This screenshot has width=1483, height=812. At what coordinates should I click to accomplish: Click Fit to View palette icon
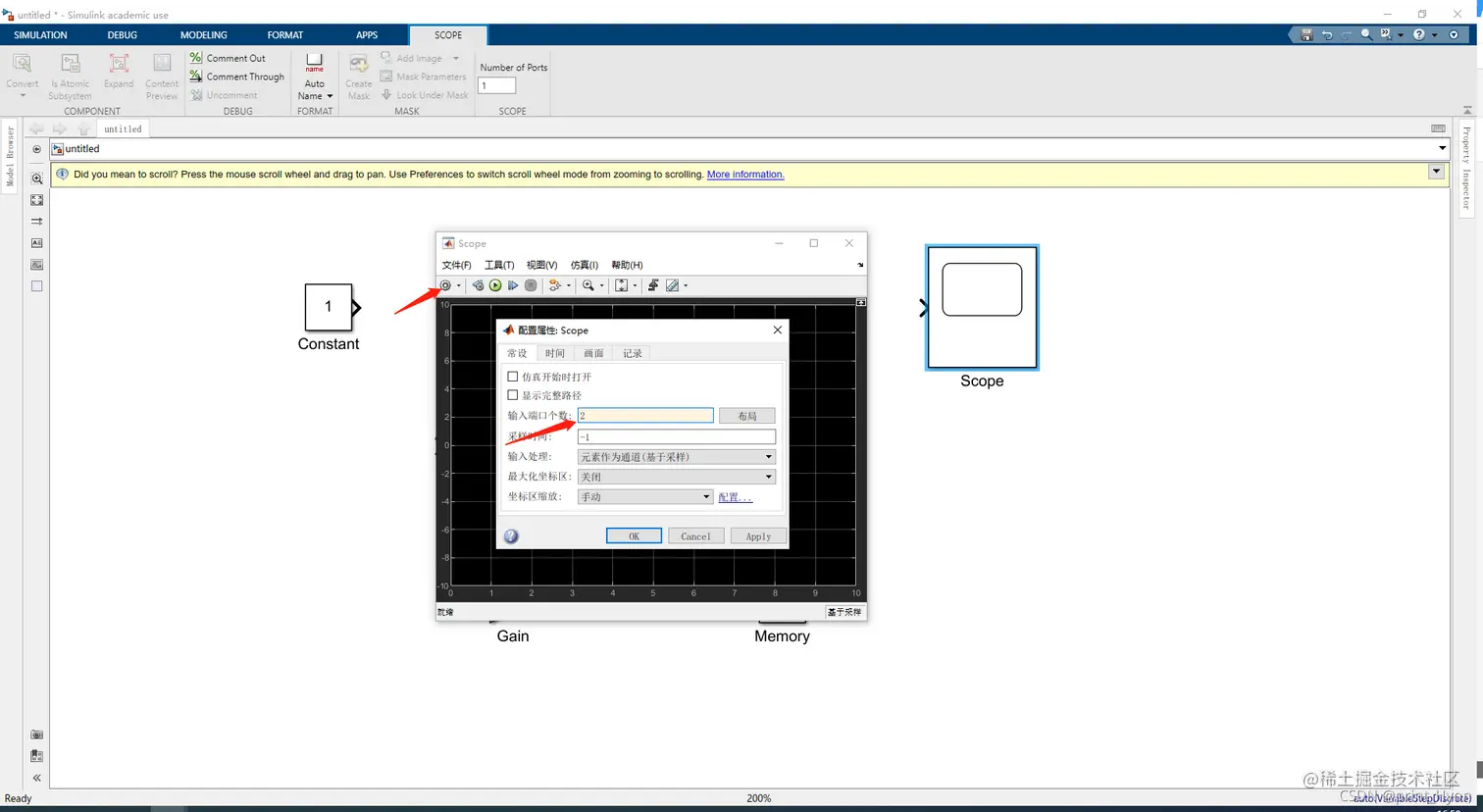(36, 200)
